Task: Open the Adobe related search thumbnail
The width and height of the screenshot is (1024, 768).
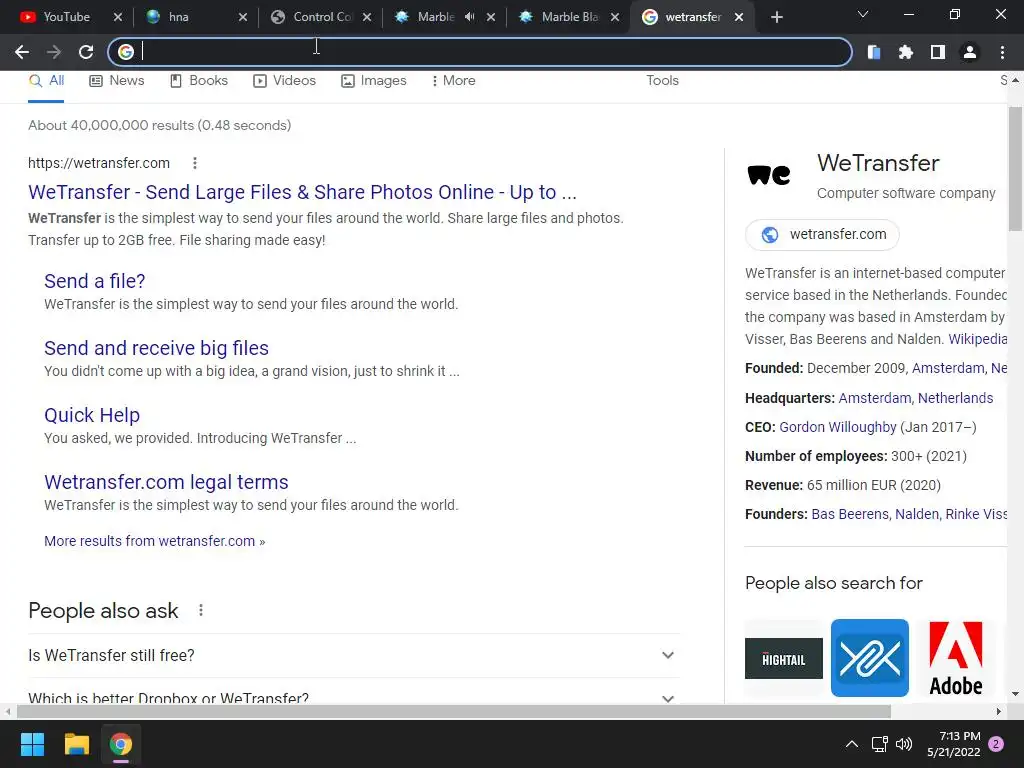Action: pyautogui.click(x=955, y=658)
